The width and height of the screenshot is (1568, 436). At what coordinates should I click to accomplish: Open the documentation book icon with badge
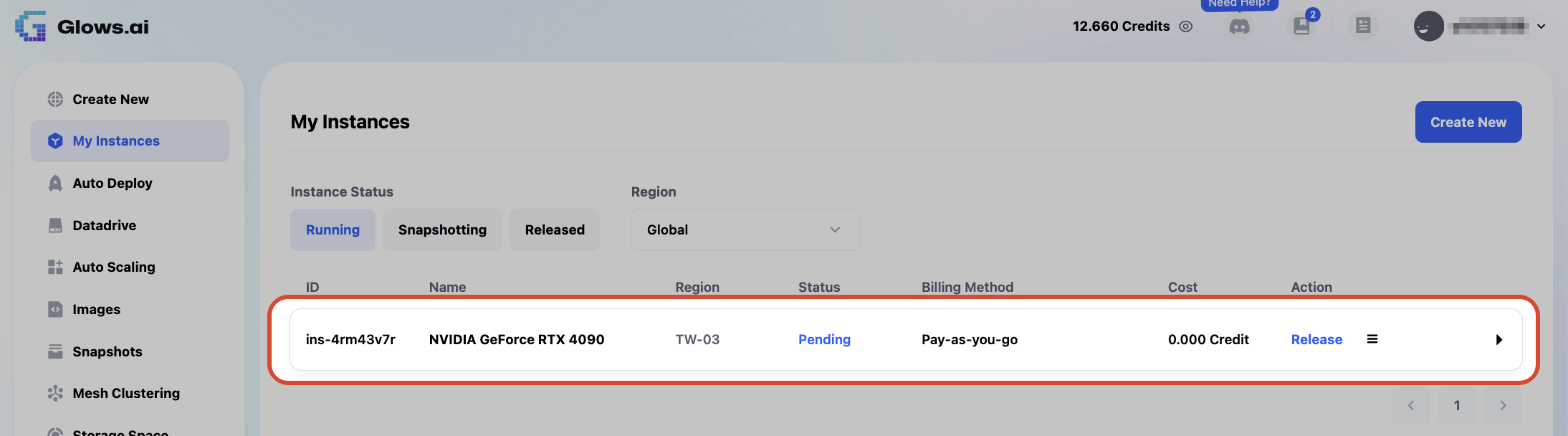[1302, 27]
